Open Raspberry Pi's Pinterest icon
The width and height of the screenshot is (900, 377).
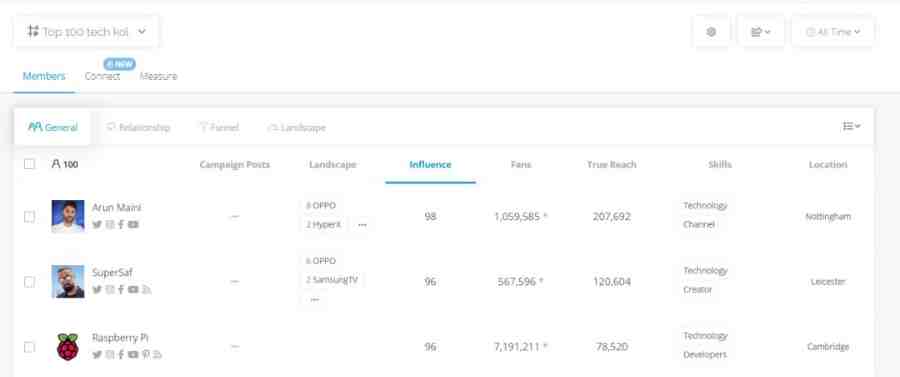click(x=146, y=355)
